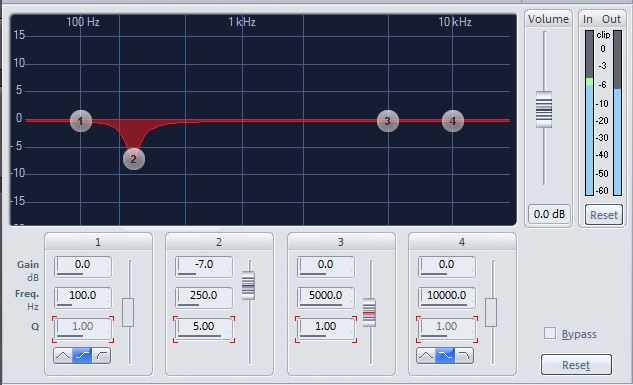Click the Out level meter bar
This screenshot has width=633, height=385.
[617, 113]
